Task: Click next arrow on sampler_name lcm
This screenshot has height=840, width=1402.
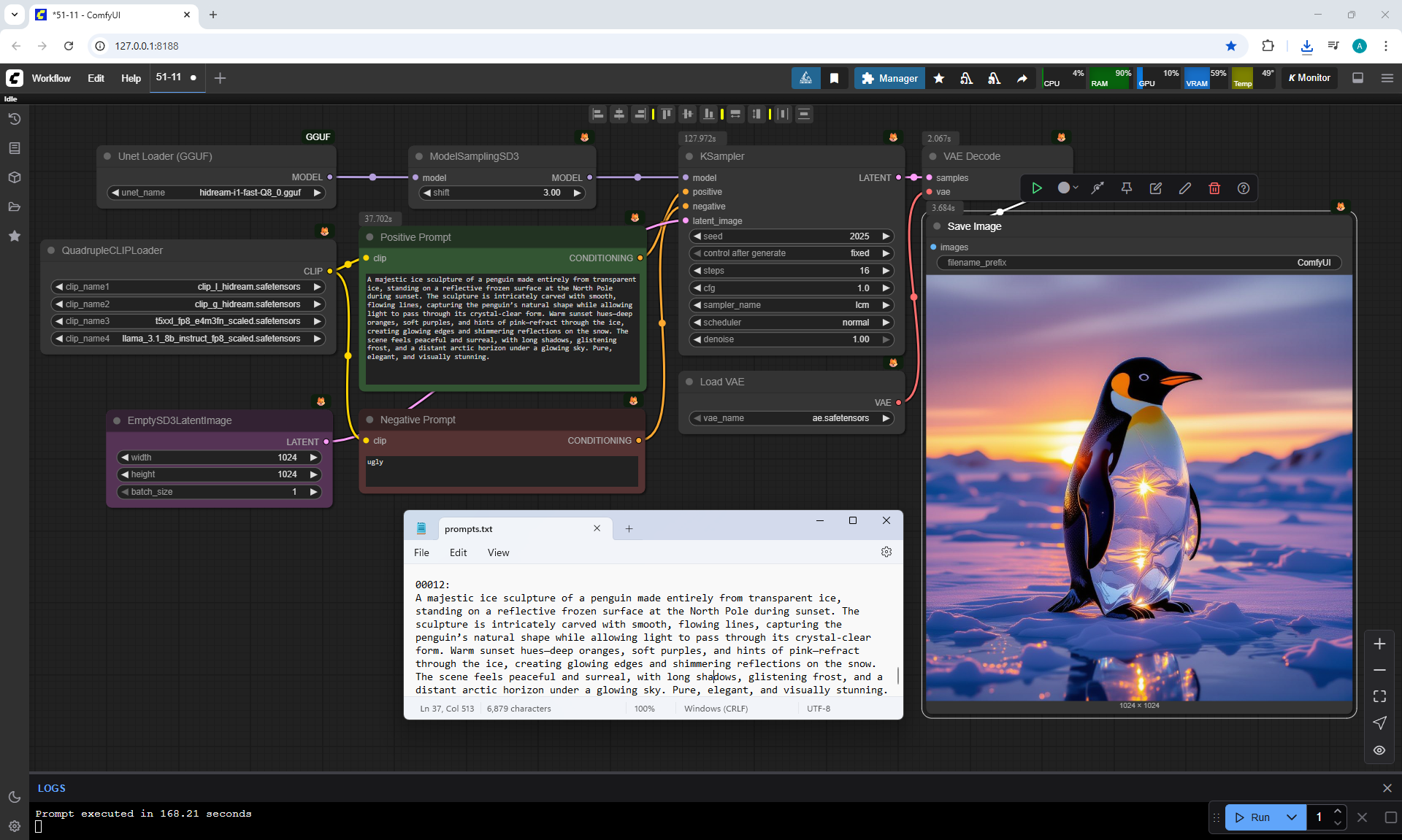Action: click(x=886, y=305)
